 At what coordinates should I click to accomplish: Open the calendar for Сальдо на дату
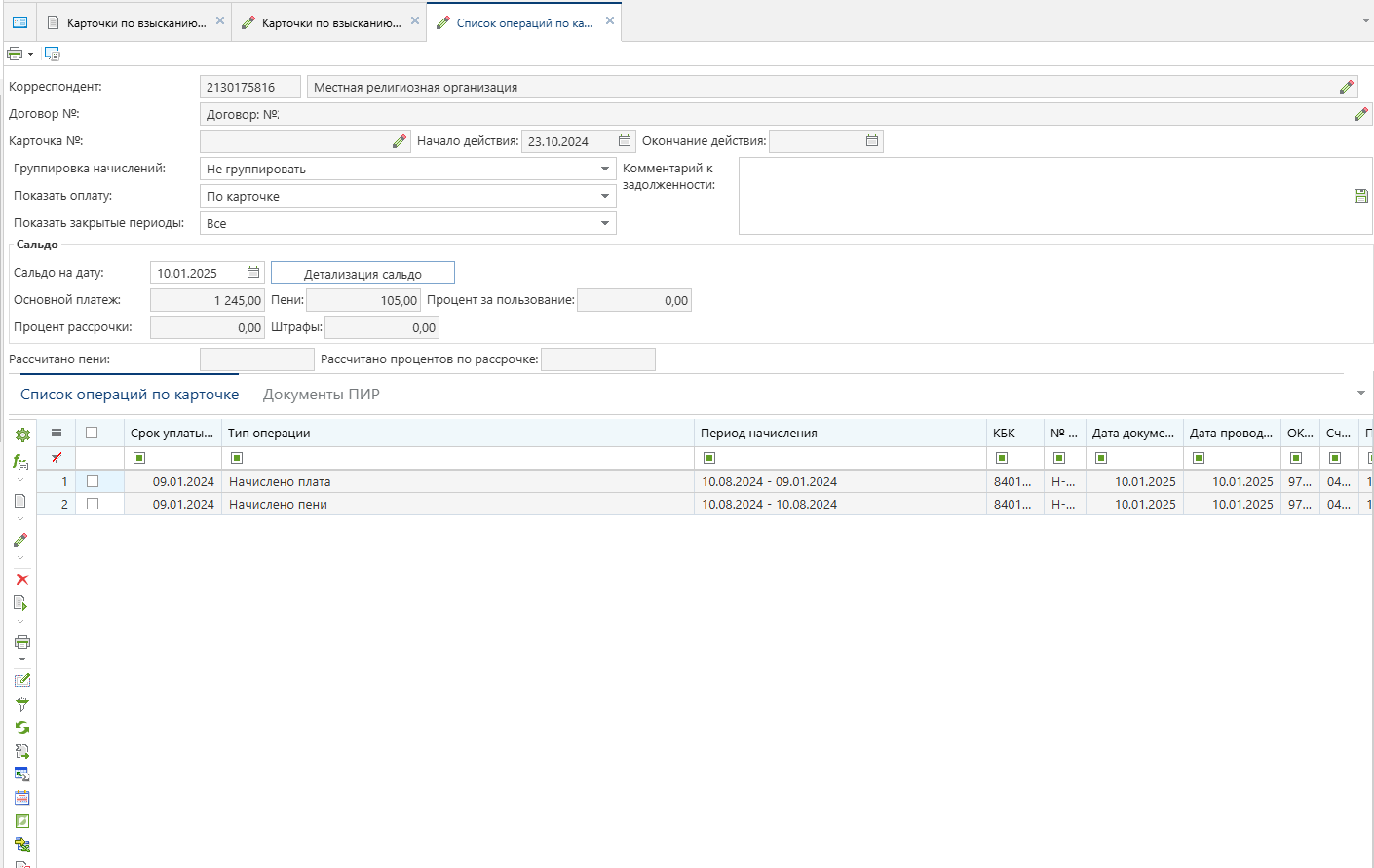253,273
